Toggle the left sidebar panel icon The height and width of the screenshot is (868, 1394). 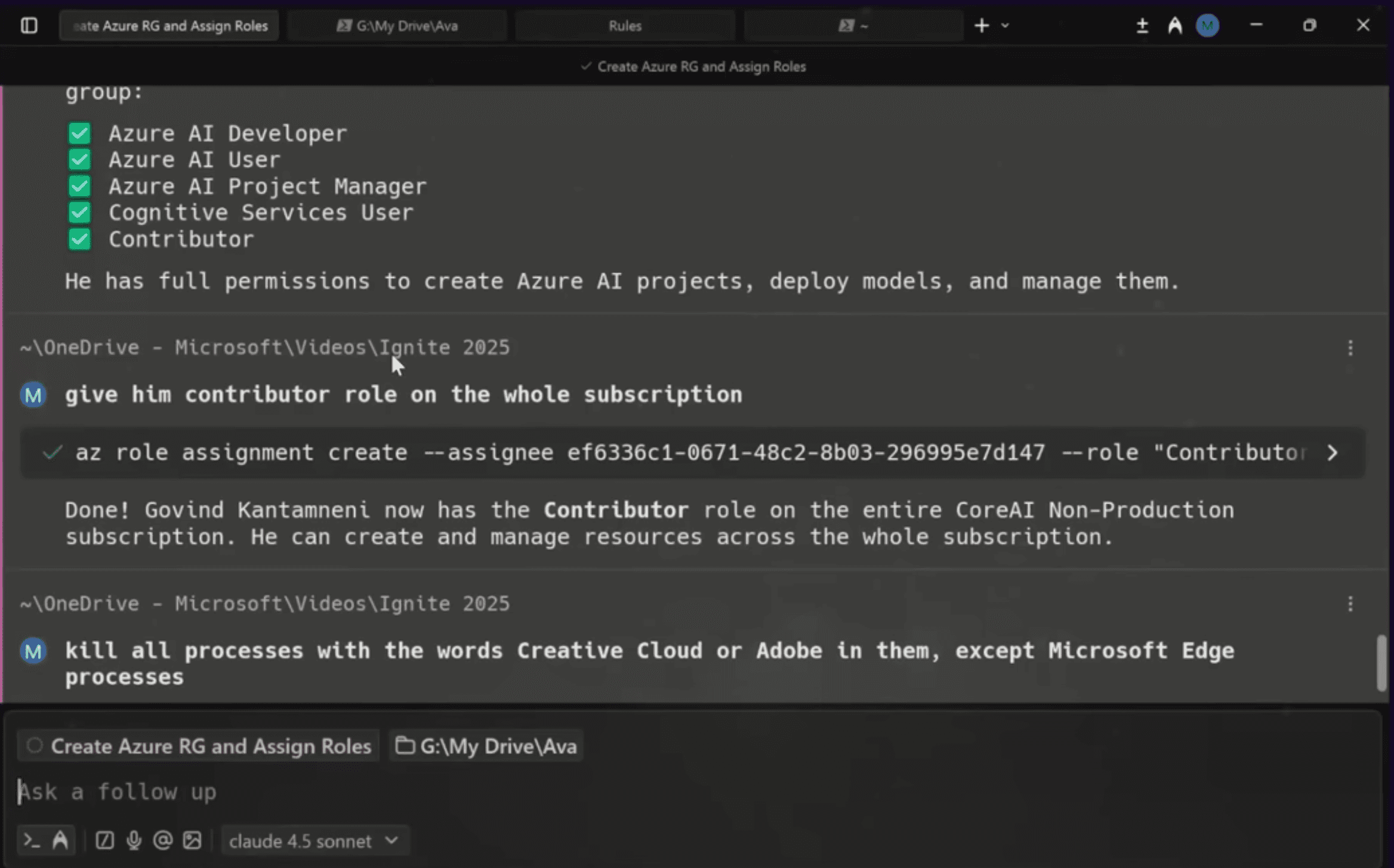[29, 26]
